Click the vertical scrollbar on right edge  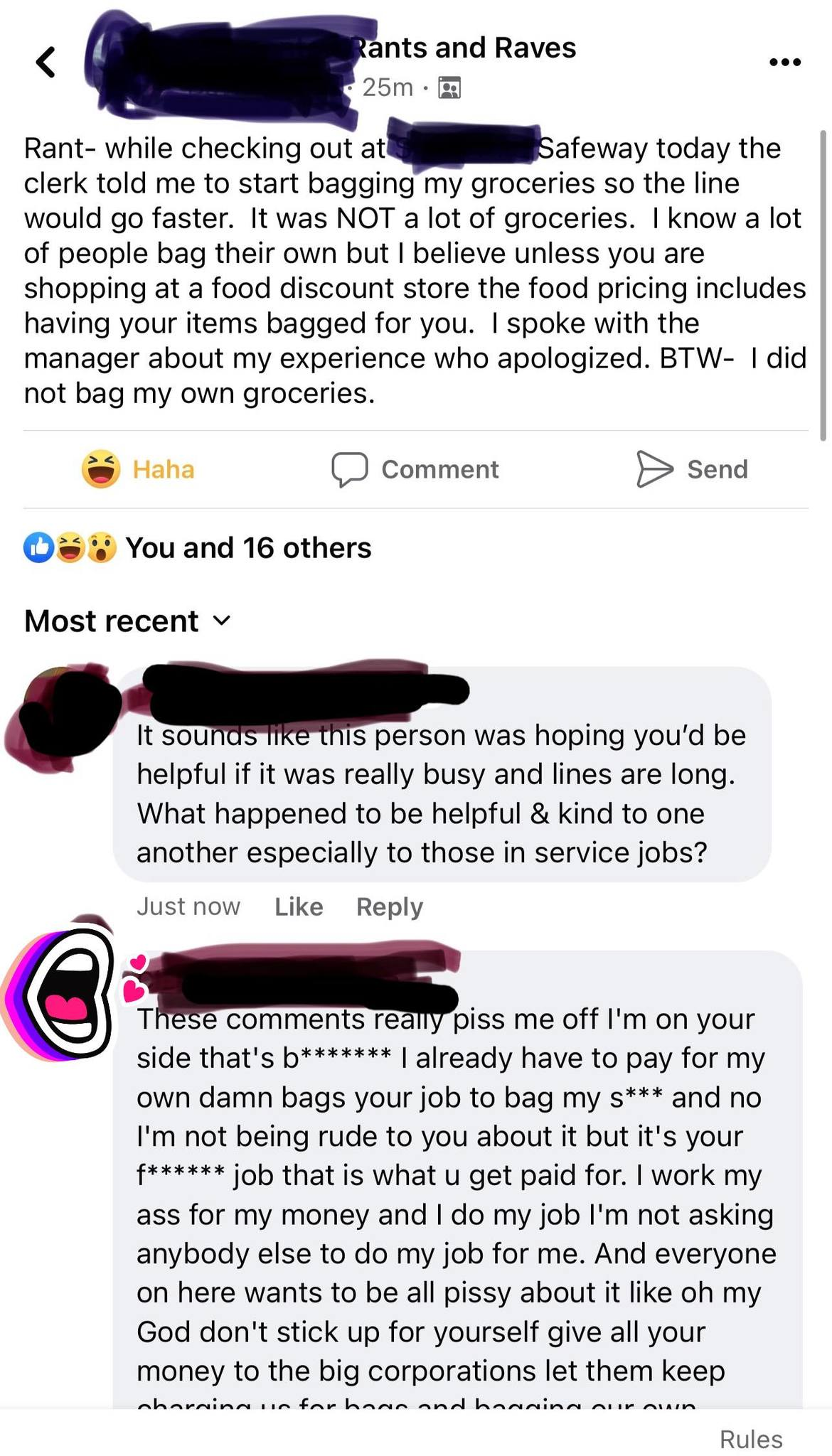pyautogui.click(x=823, y=284)
